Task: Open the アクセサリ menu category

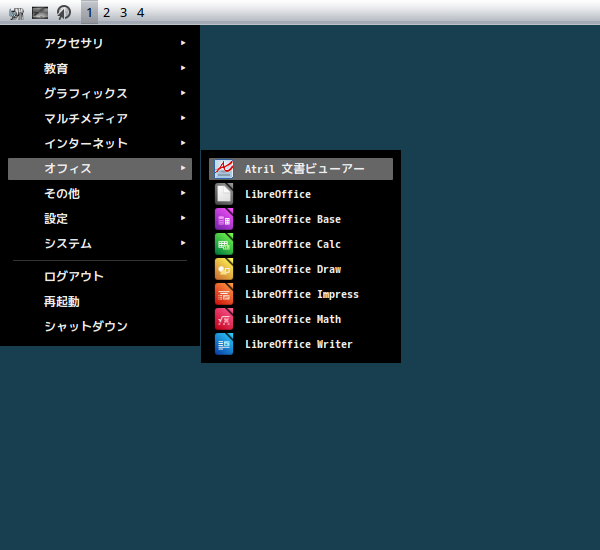Action: click(100, 43)
